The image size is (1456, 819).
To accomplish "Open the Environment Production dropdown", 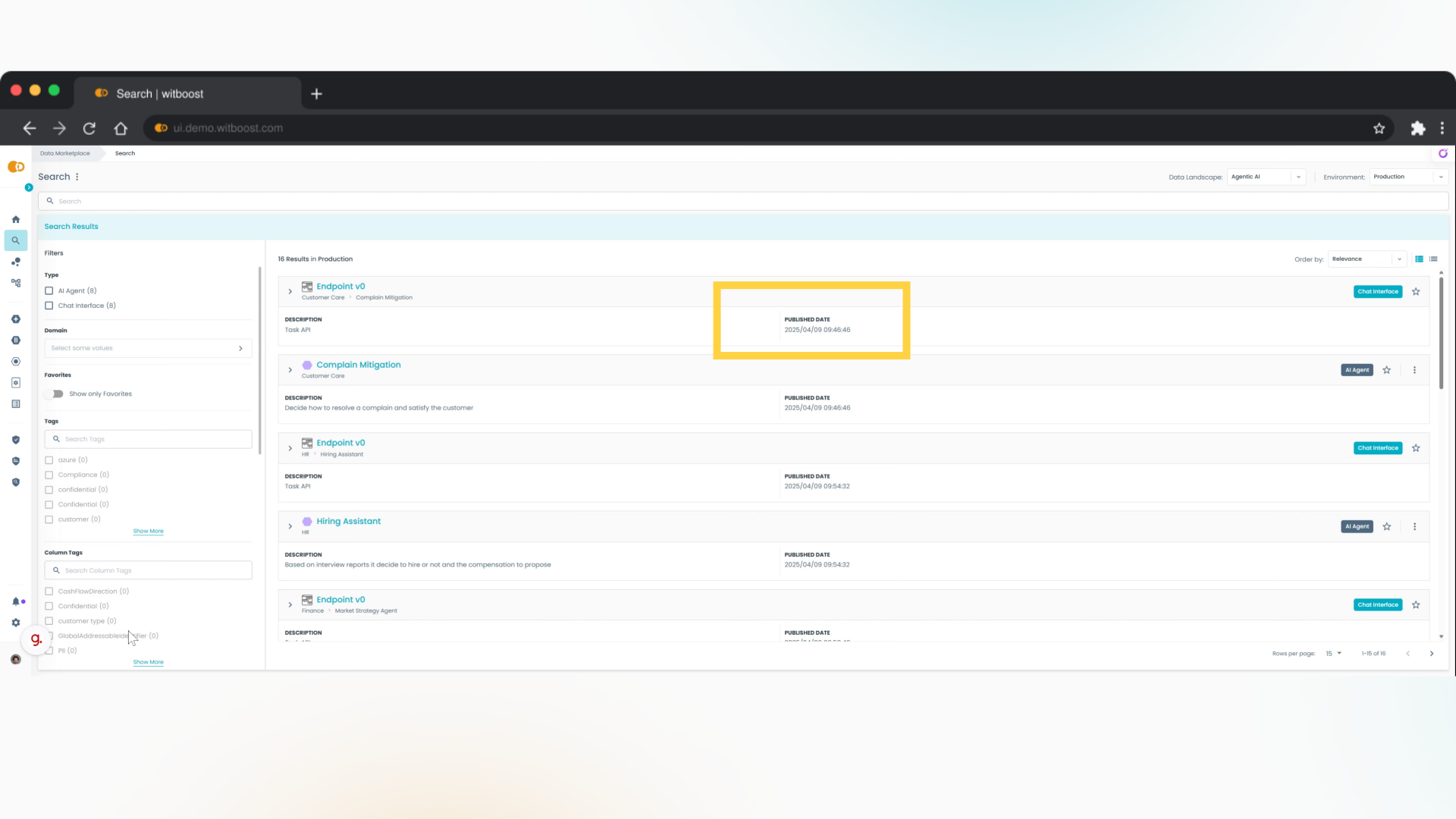I will [1408, 177].
